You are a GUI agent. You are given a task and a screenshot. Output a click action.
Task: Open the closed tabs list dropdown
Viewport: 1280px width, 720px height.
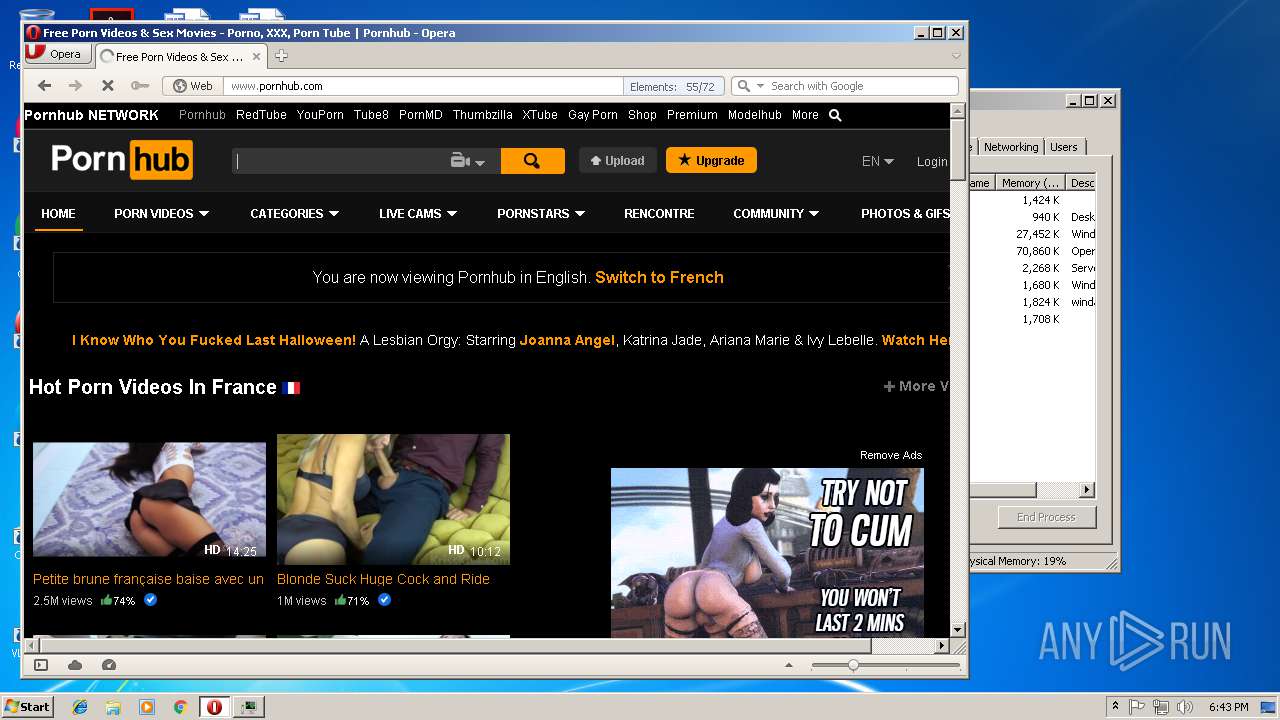click(x=955, y=56)
